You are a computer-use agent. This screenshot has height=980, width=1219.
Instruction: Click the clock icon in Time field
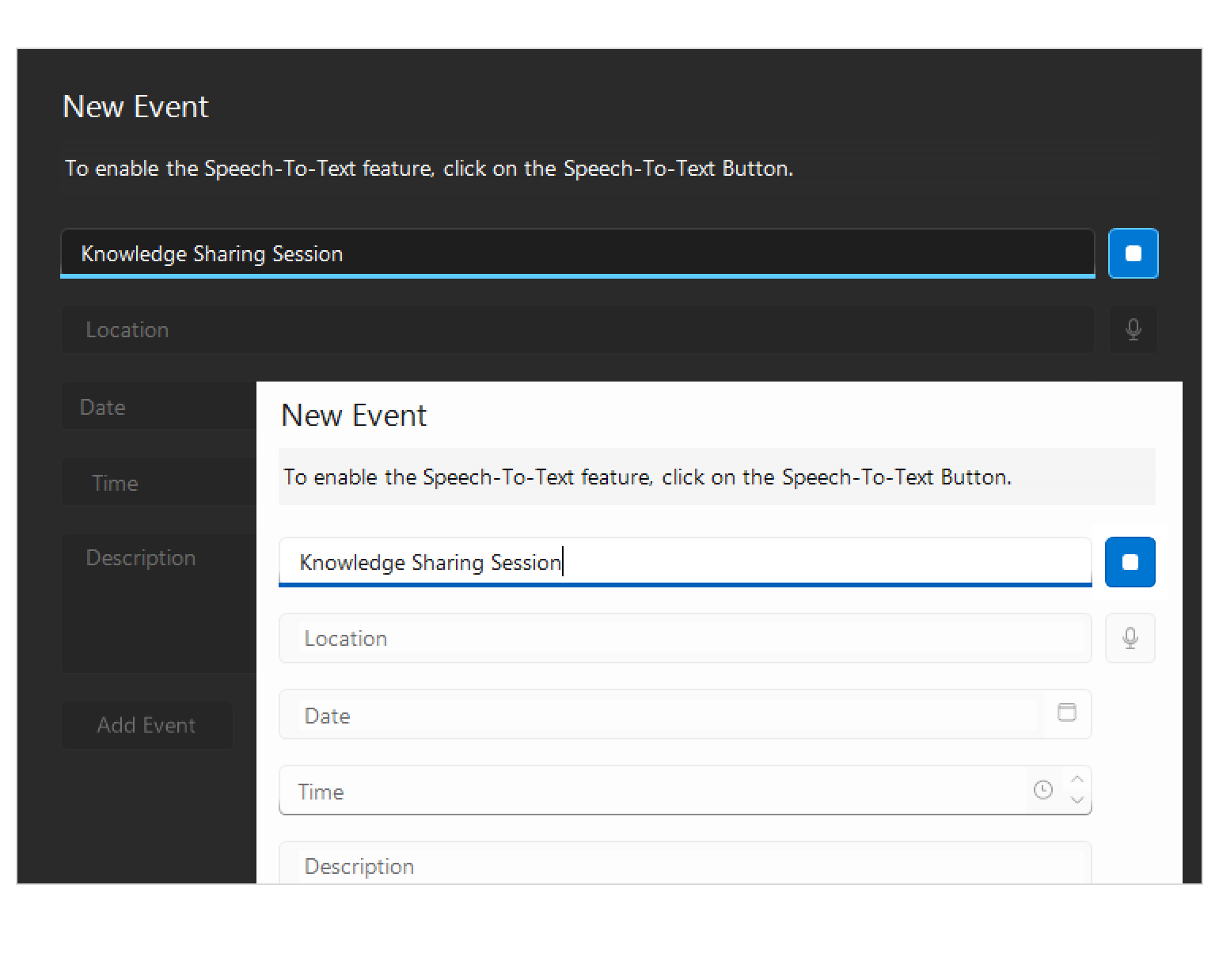1042,790
